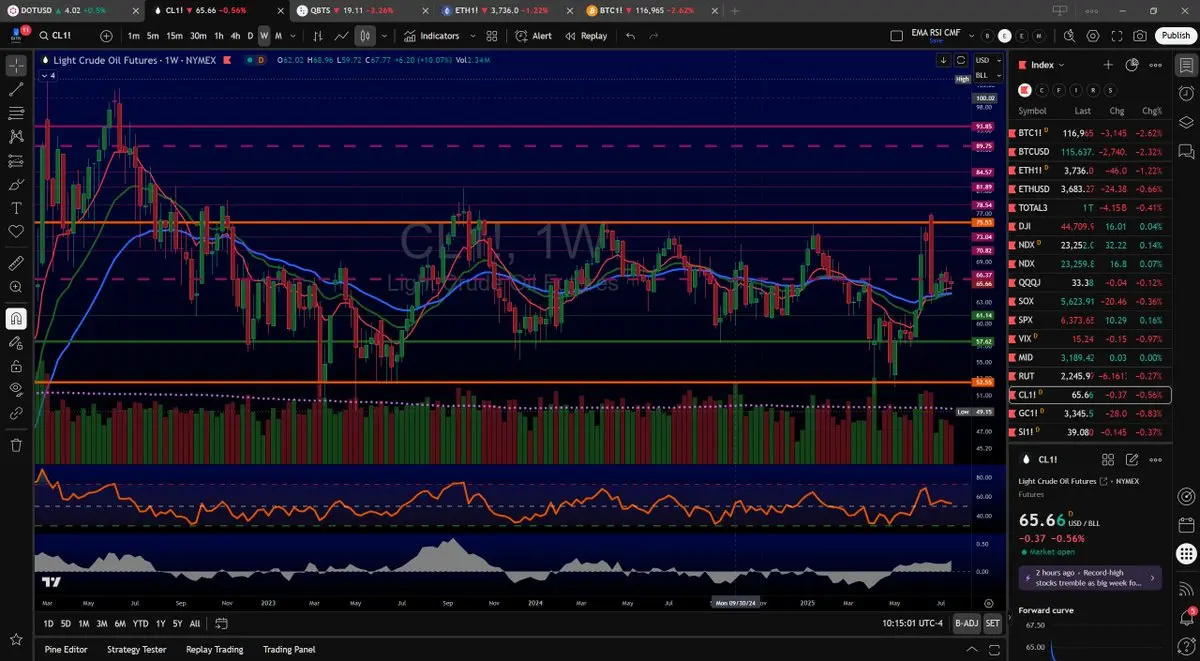Open the Fibonacci retracement tools
The width and height of the screenshot is (1200, 661).
16,113
